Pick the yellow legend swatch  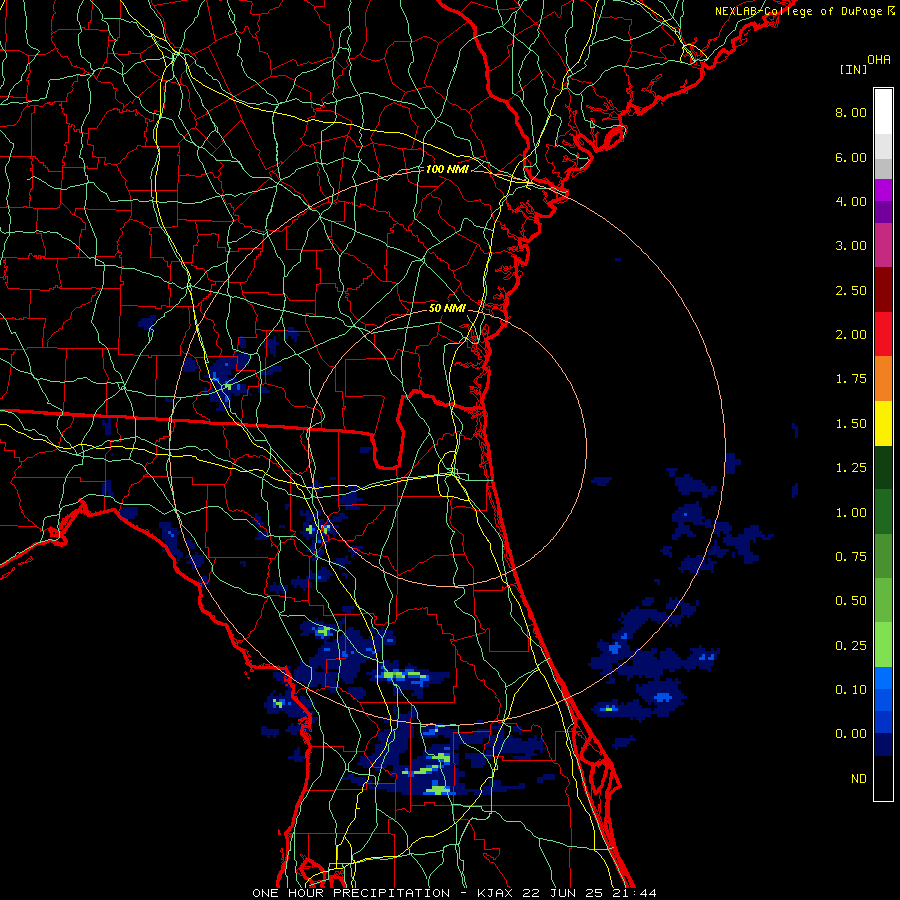pyautogui.click(x=883, y=424)
